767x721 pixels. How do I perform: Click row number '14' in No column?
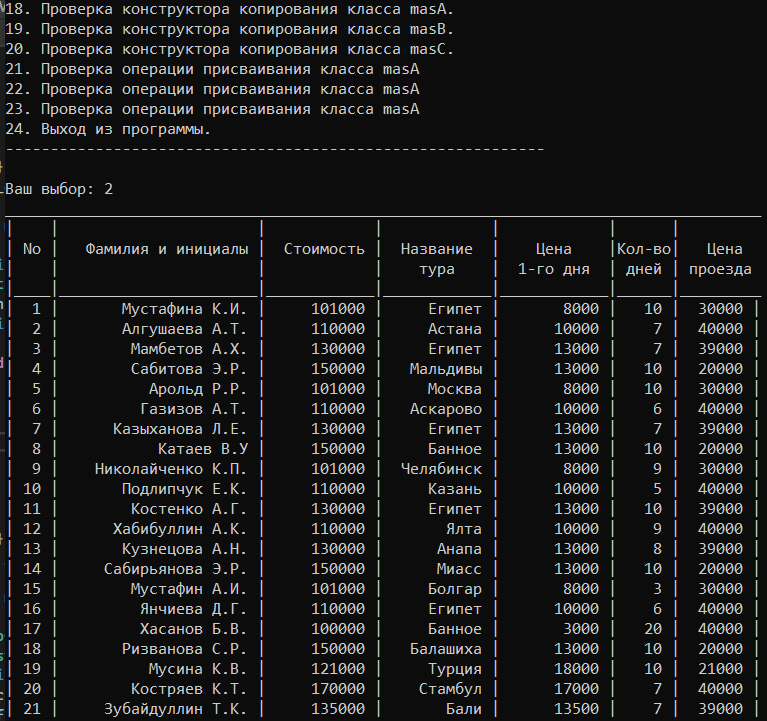pos(32,570)
